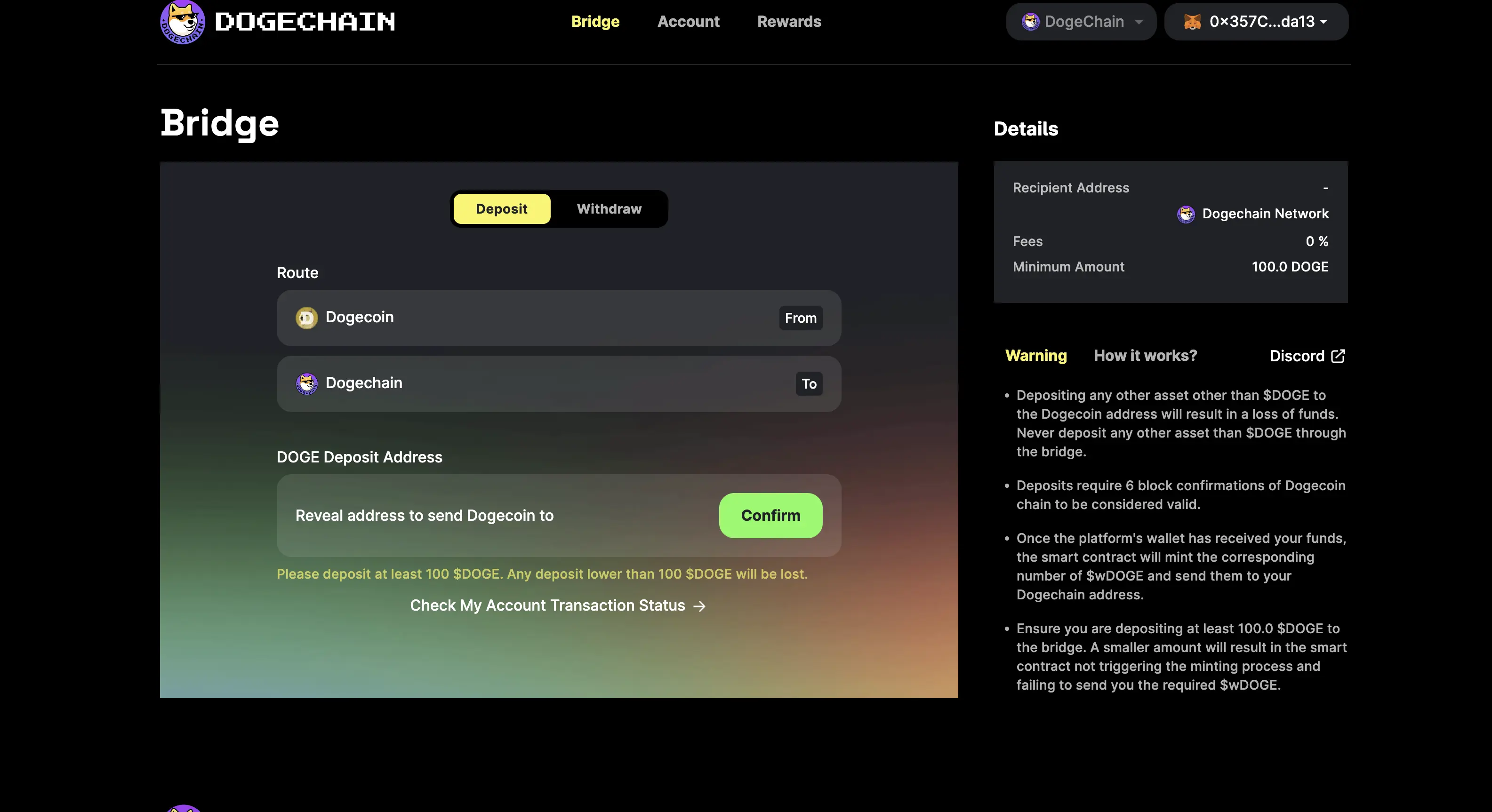Image resolution: width=1492 pixels, height=812 pixels.
Task: Click Dogechain icon in the To row
Action: pyautogui.click(x=306, y=384)
